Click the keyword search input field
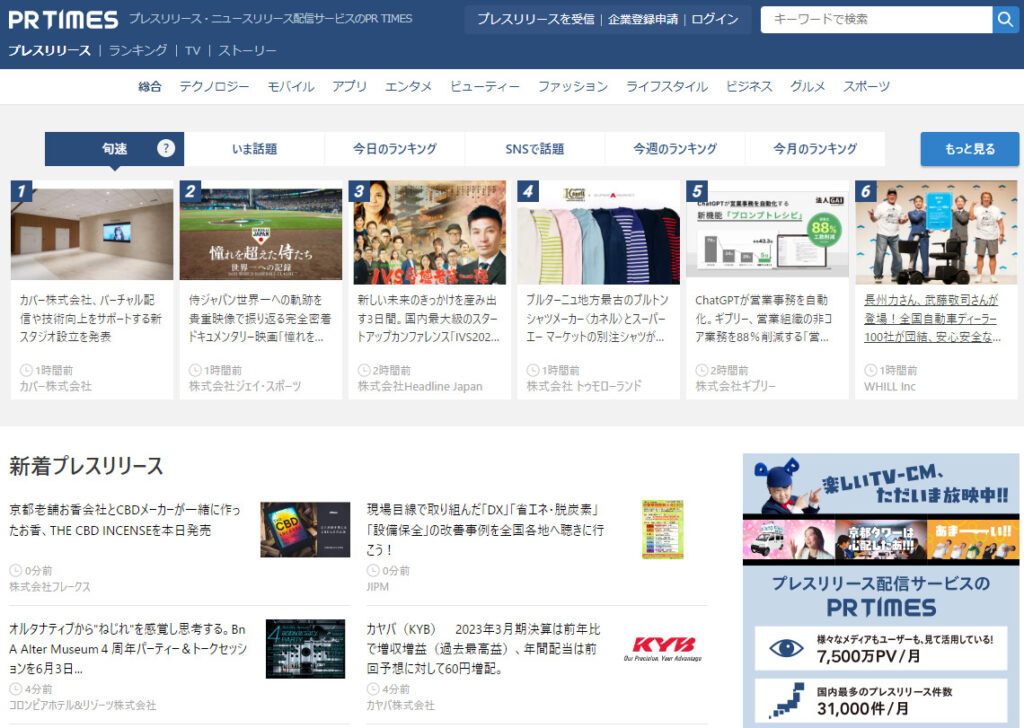1024x728 pixels. (x=876, y=20)
